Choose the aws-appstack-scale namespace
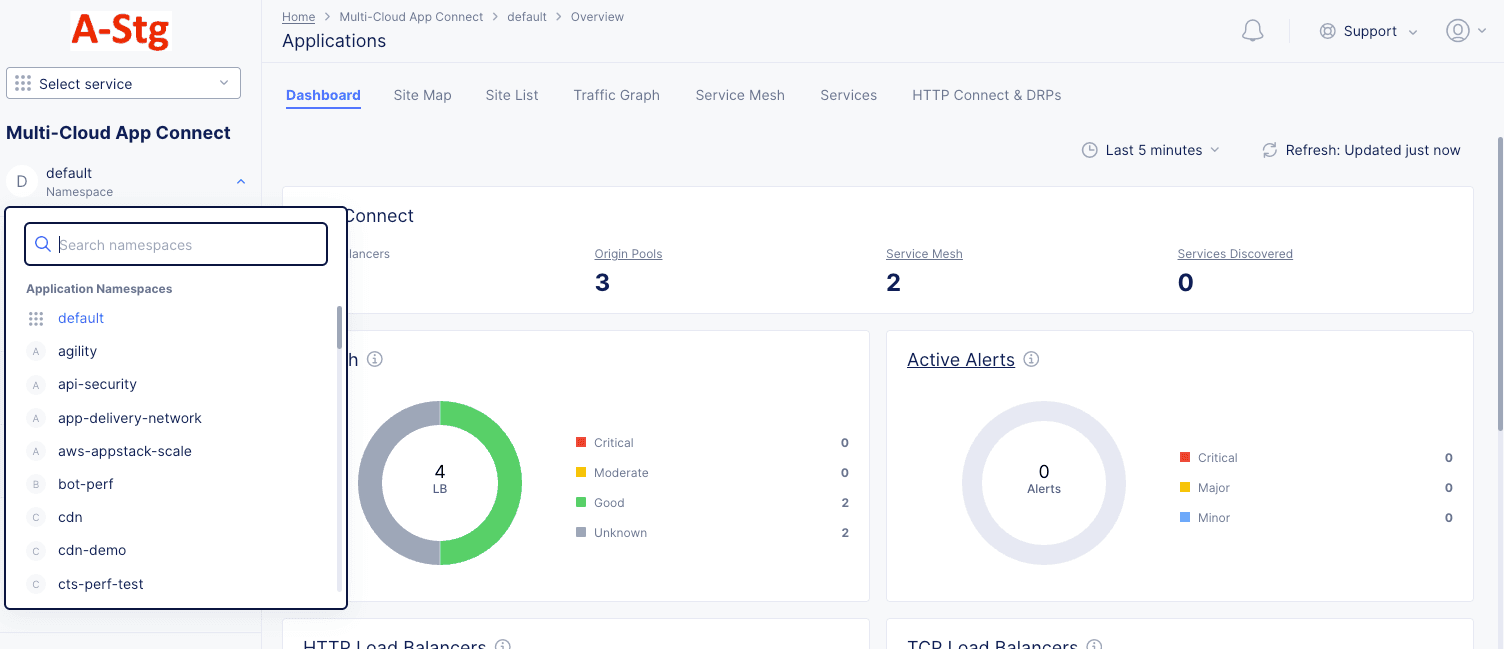1504x649 pixels. click(124, 451)
